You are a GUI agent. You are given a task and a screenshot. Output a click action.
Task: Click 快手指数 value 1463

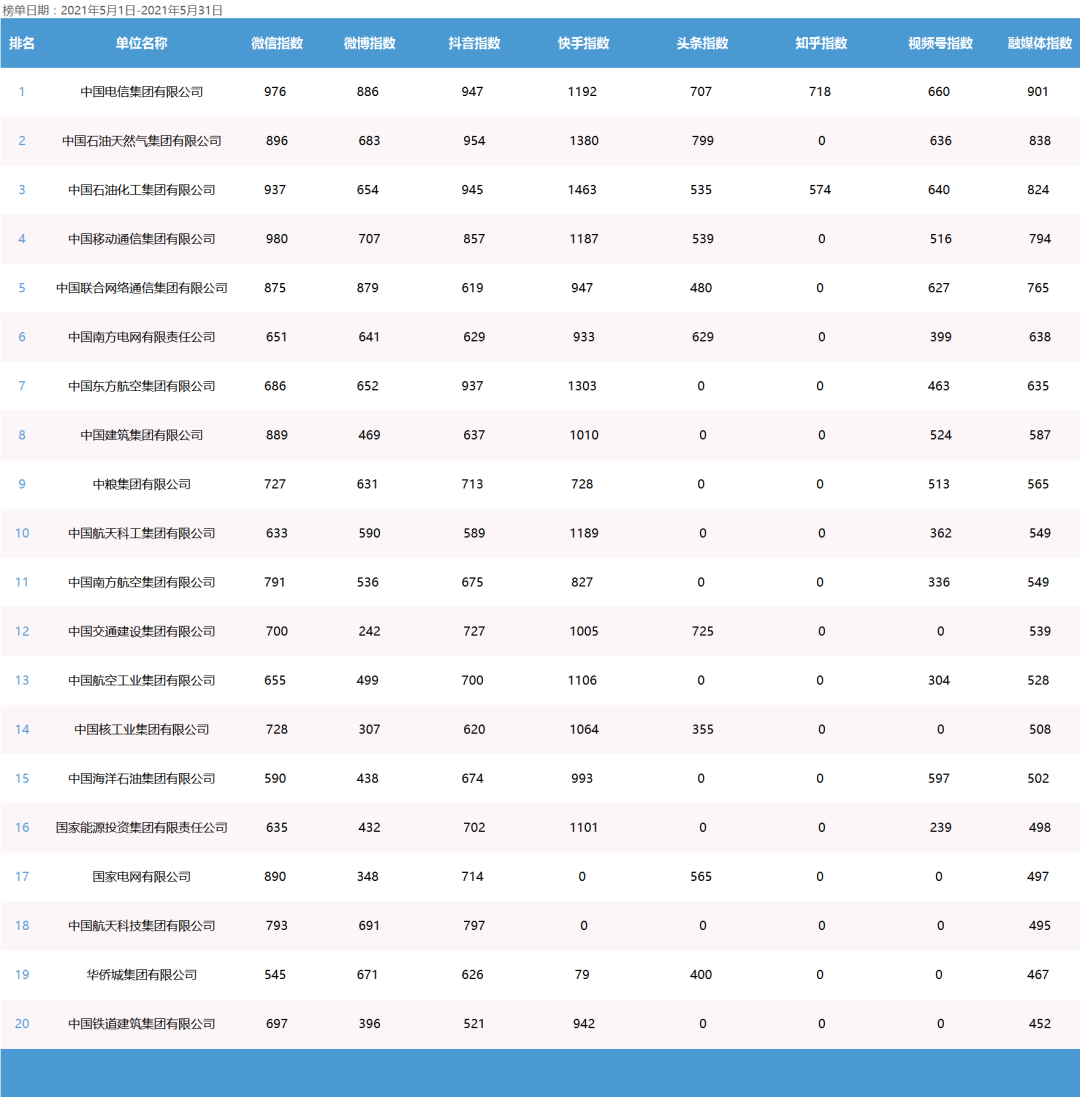point(582,190)
